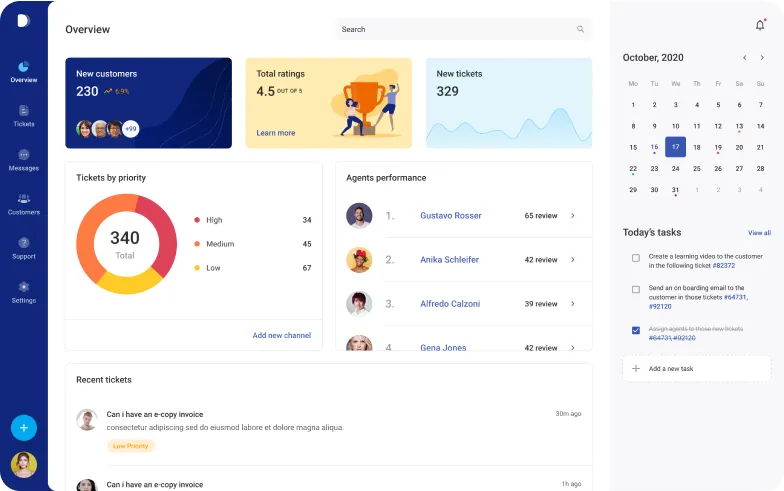Click the search magnifier icon
784x491 pixels.
(x=580, y=29)
